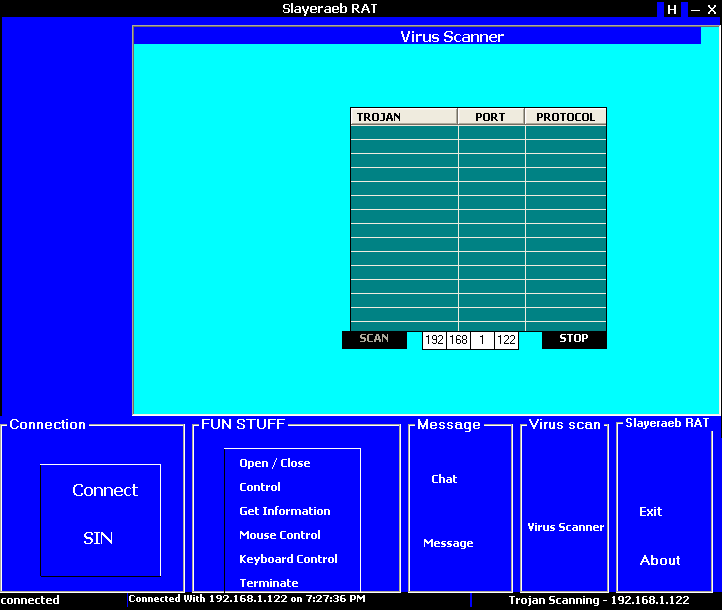Open Keyboard Control from FUN STUFF

pyautogui.click(x=288, y=559)
